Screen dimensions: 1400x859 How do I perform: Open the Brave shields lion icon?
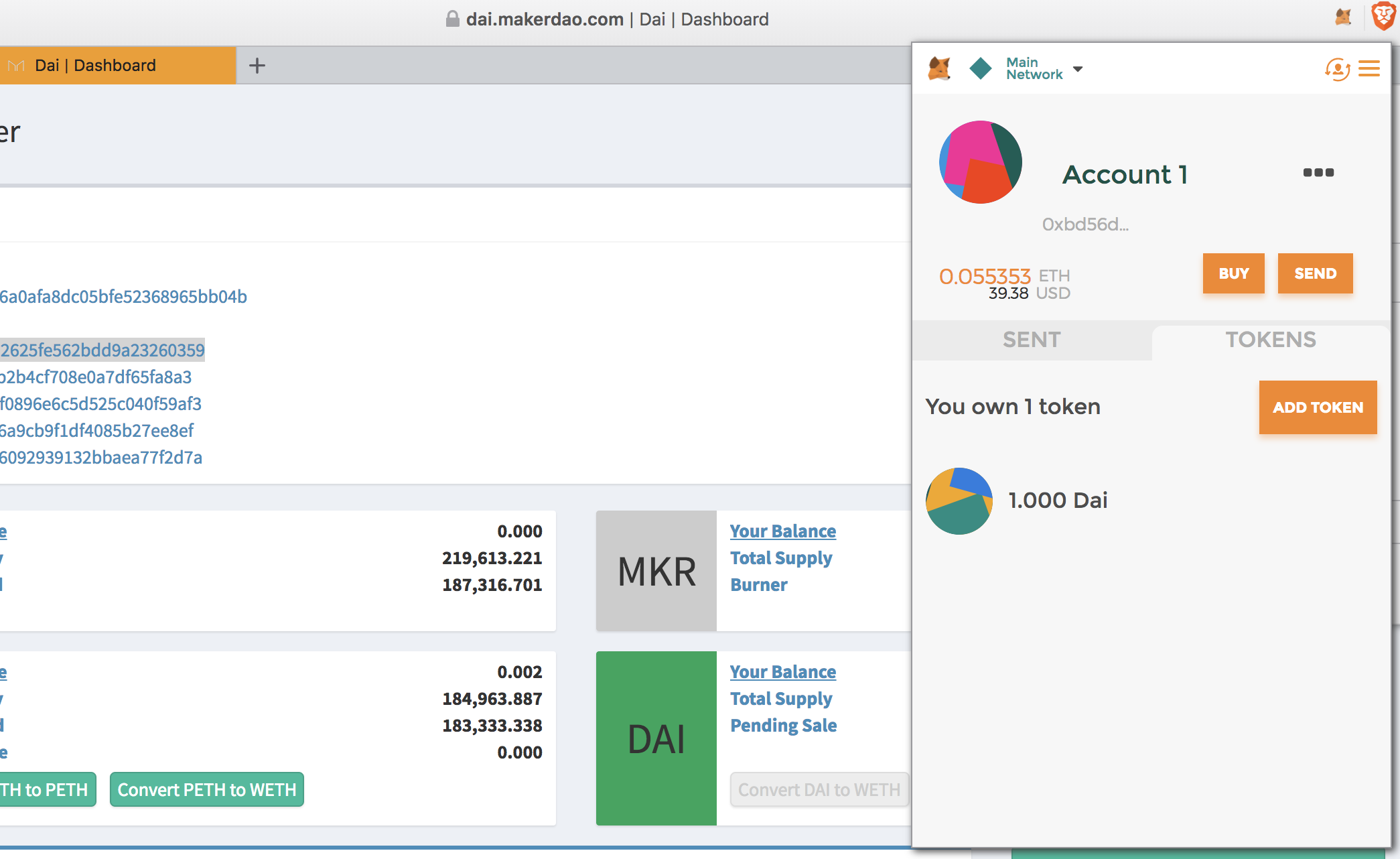pos(1384,16)
